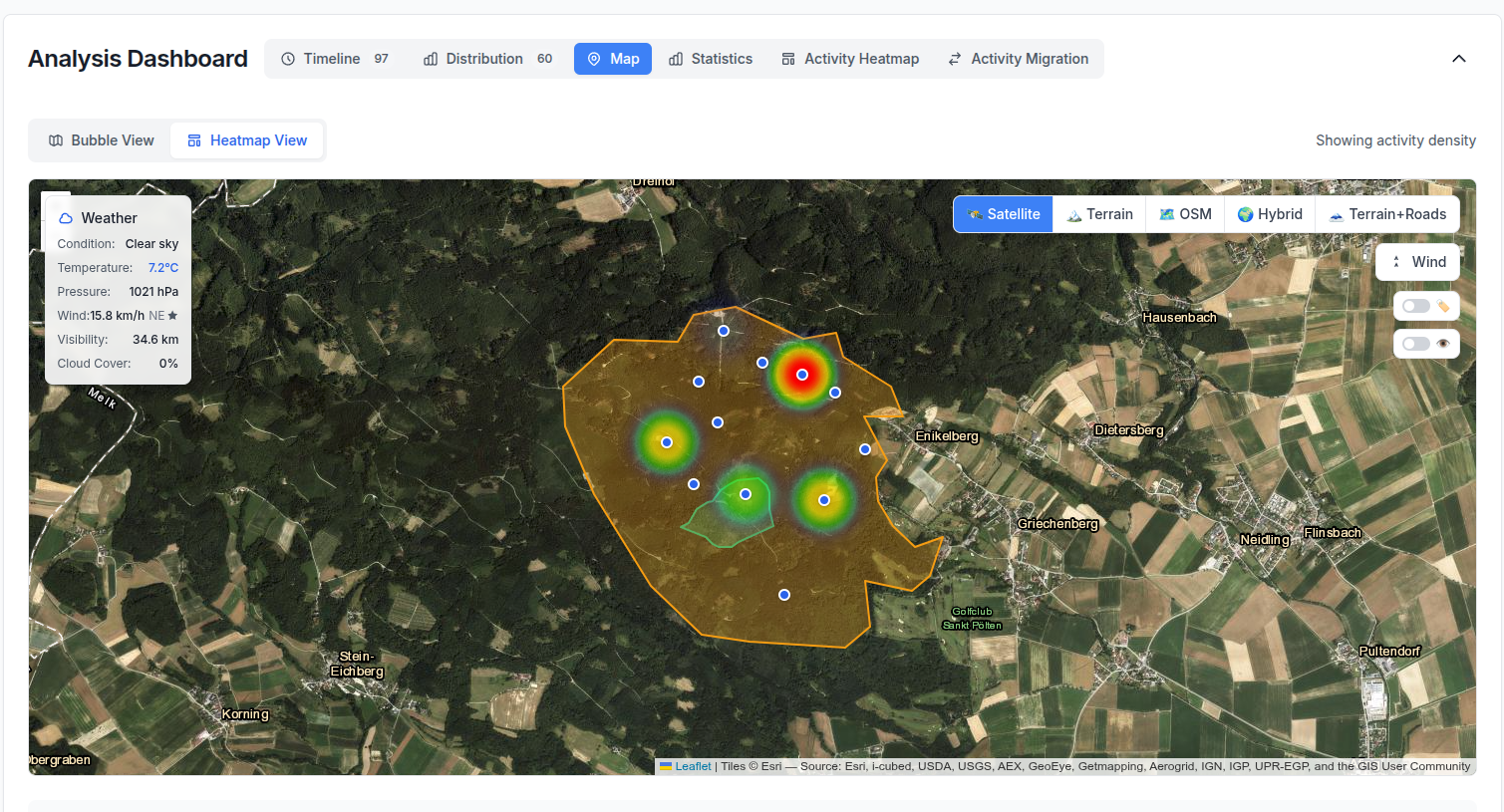Click the clock icon on the Timeline tab

click(x=288, y=58)
